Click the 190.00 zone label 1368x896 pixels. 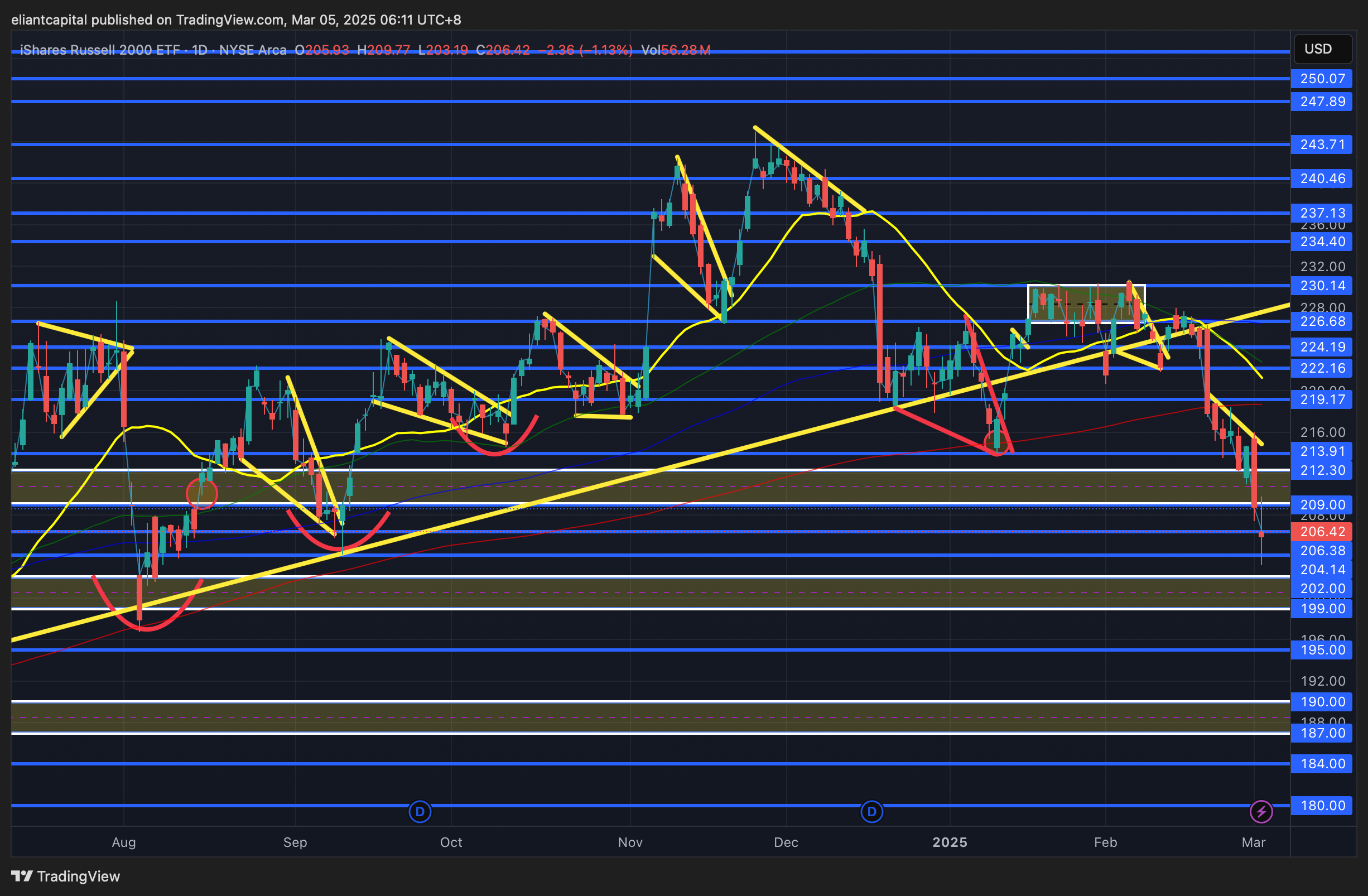(1322, 702)
